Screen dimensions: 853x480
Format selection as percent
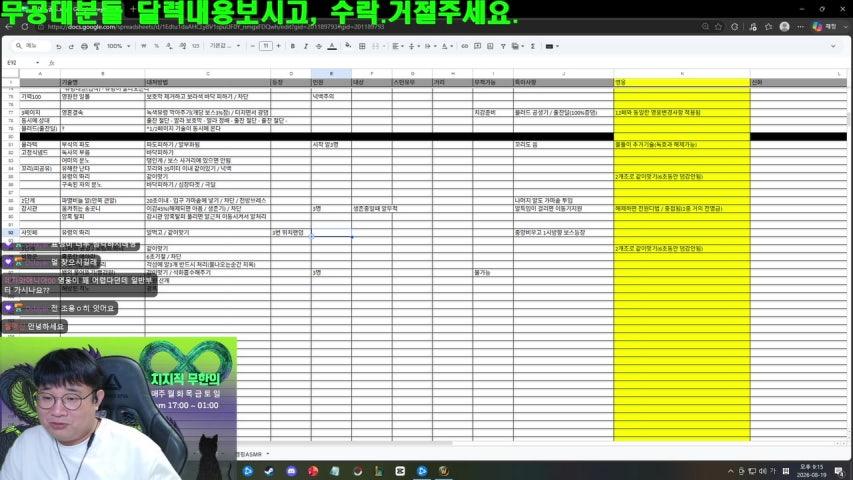[157, 46]
